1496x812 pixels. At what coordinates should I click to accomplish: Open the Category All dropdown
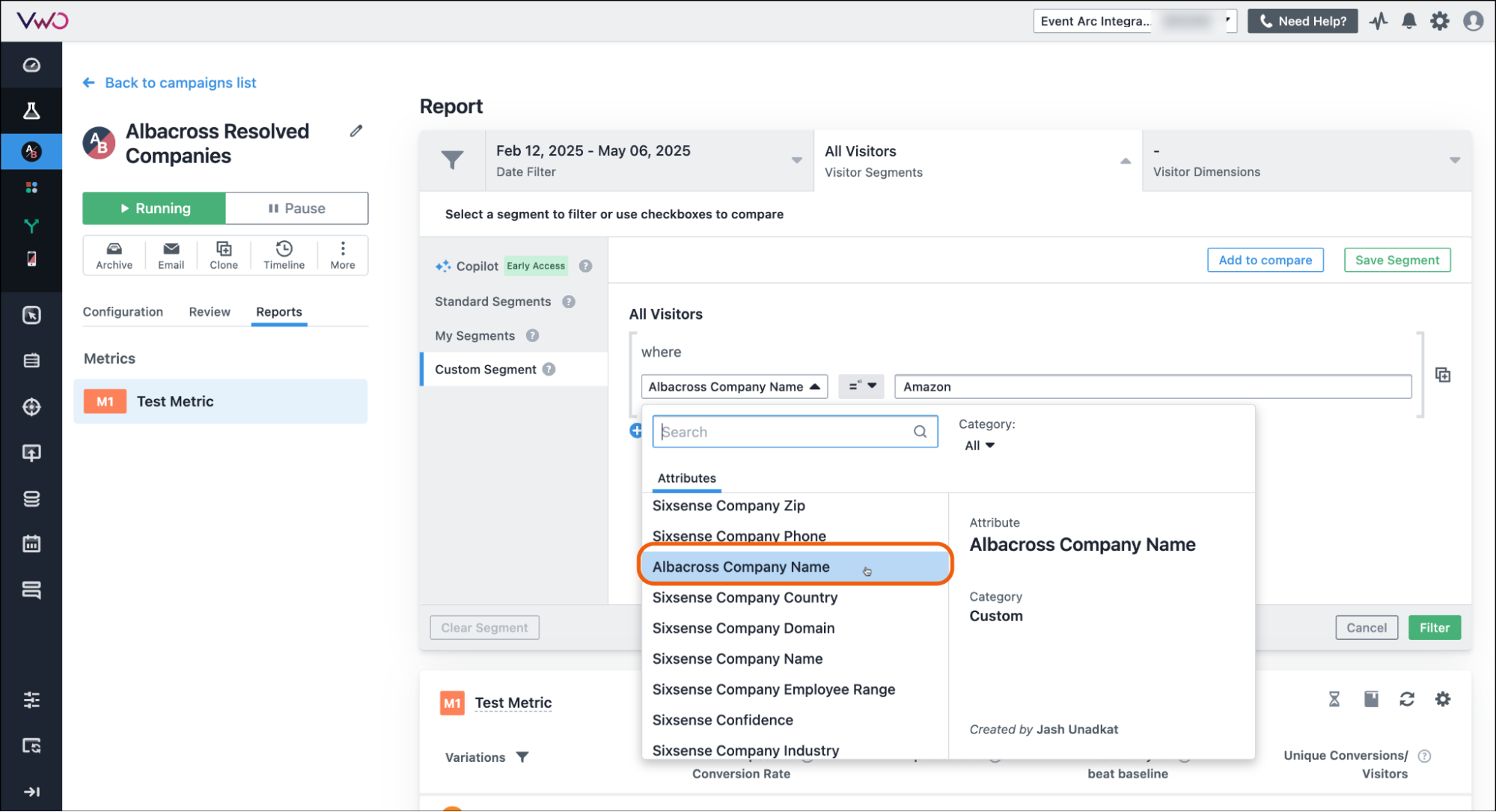979,445
